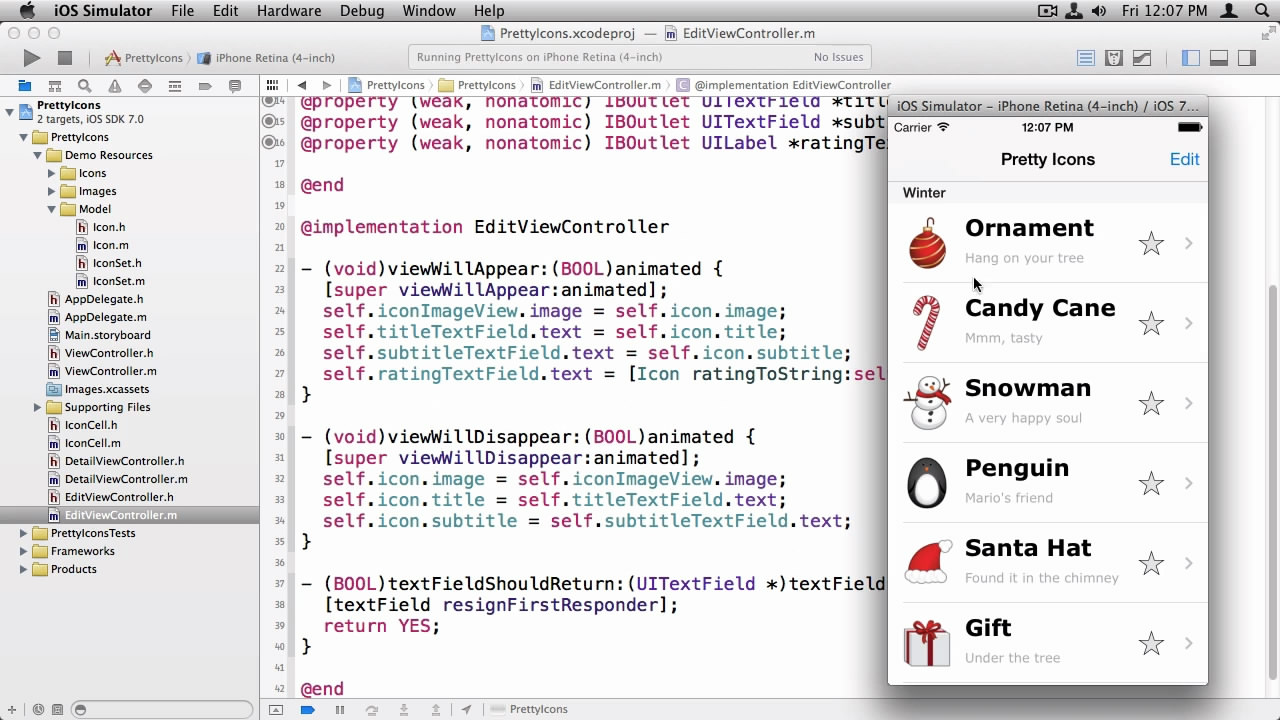Viewport: 1280px width, 720px height.
Task: Click Simulate Location arrow icon
Action: pos(466,709)
